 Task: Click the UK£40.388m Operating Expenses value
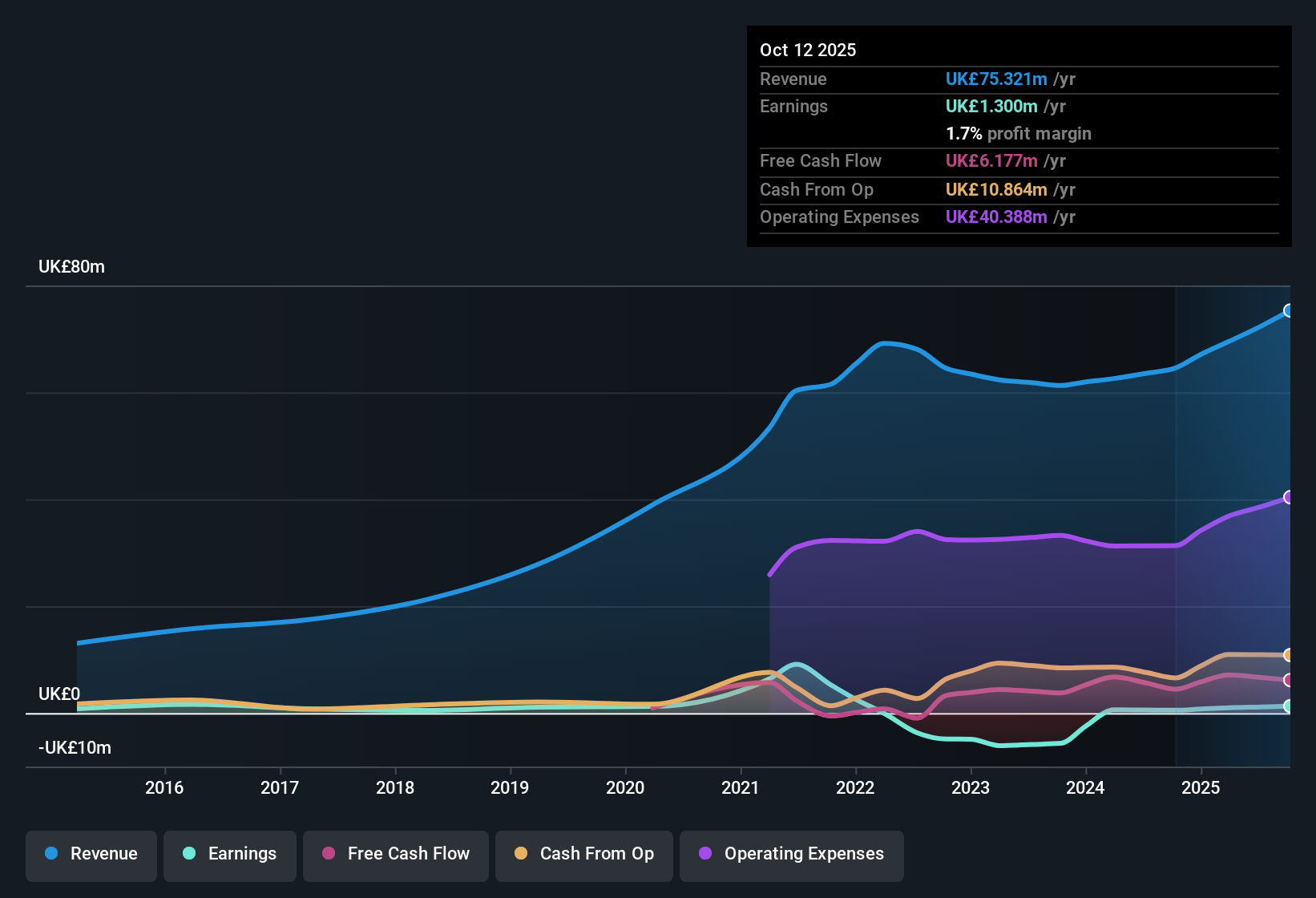[995, 216]
